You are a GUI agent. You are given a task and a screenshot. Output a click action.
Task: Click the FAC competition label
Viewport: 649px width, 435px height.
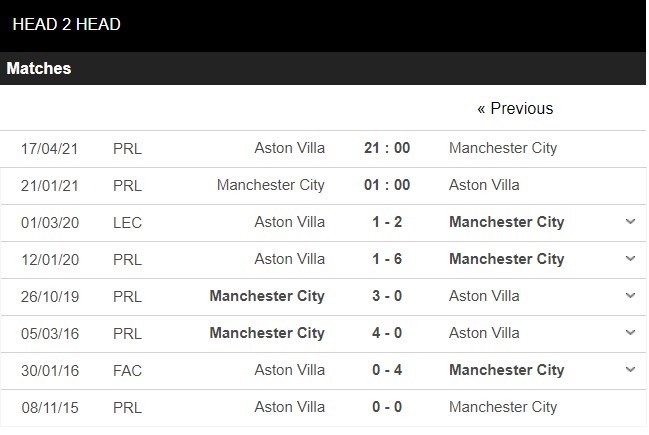[x=127, y=370]
